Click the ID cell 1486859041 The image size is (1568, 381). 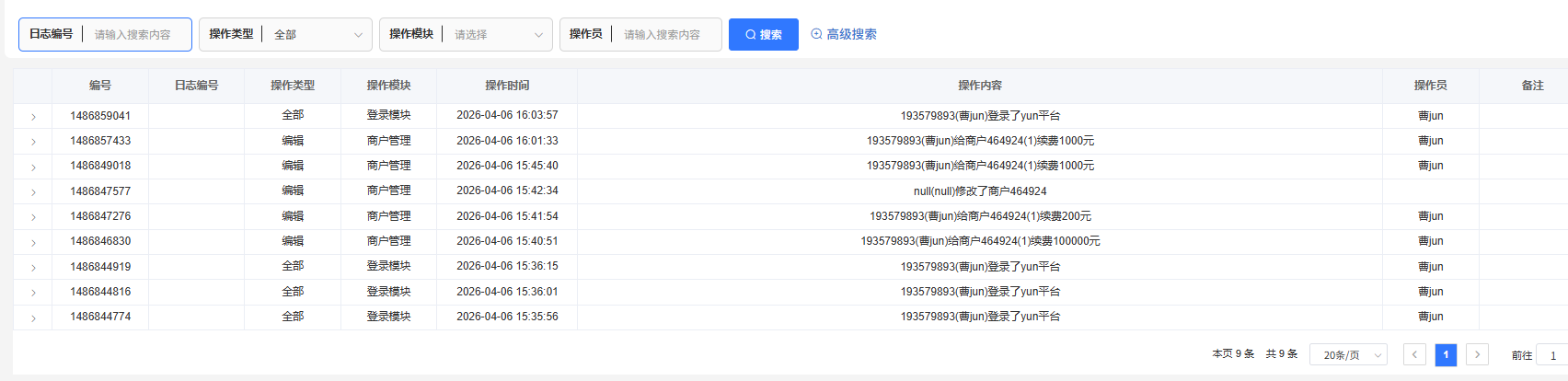(100, 116)
